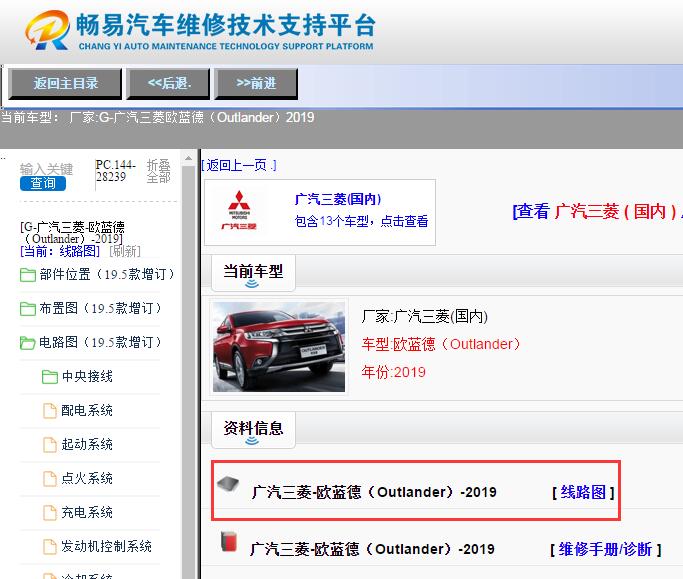Click the PC.144-28239 text

[x=115, y=171]
